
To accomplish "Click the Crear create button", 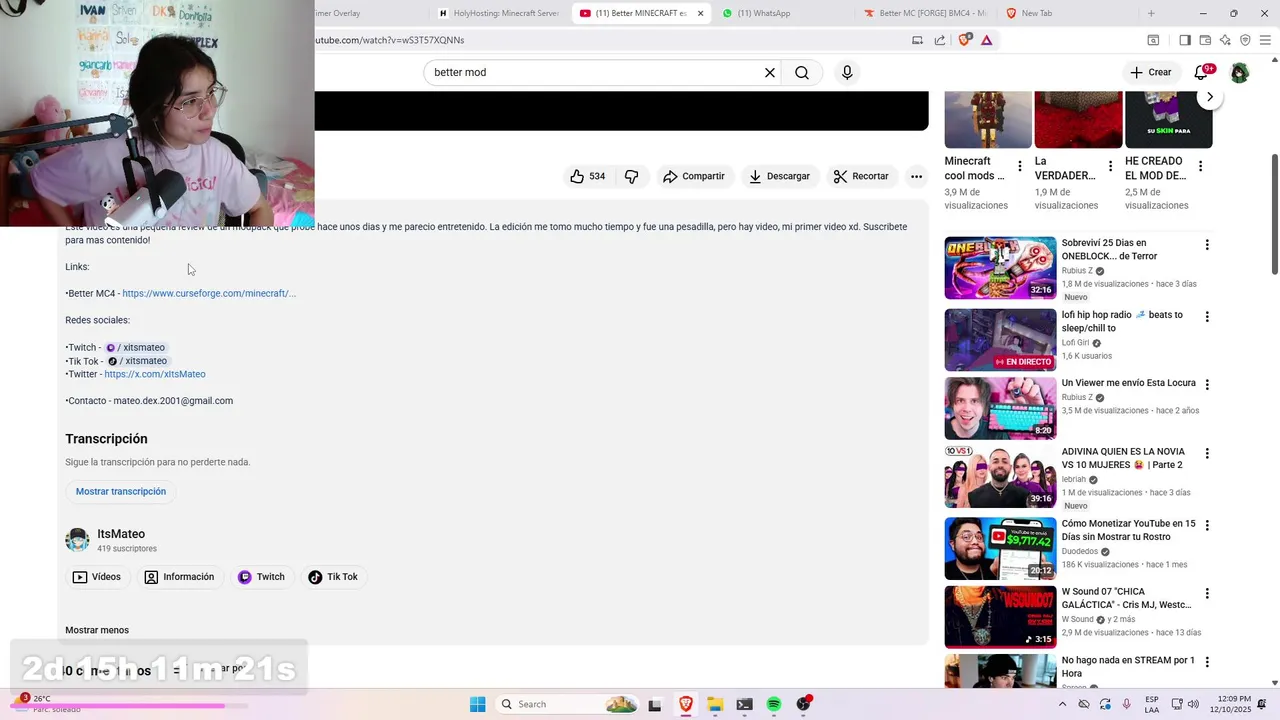I will (1150, 72).
